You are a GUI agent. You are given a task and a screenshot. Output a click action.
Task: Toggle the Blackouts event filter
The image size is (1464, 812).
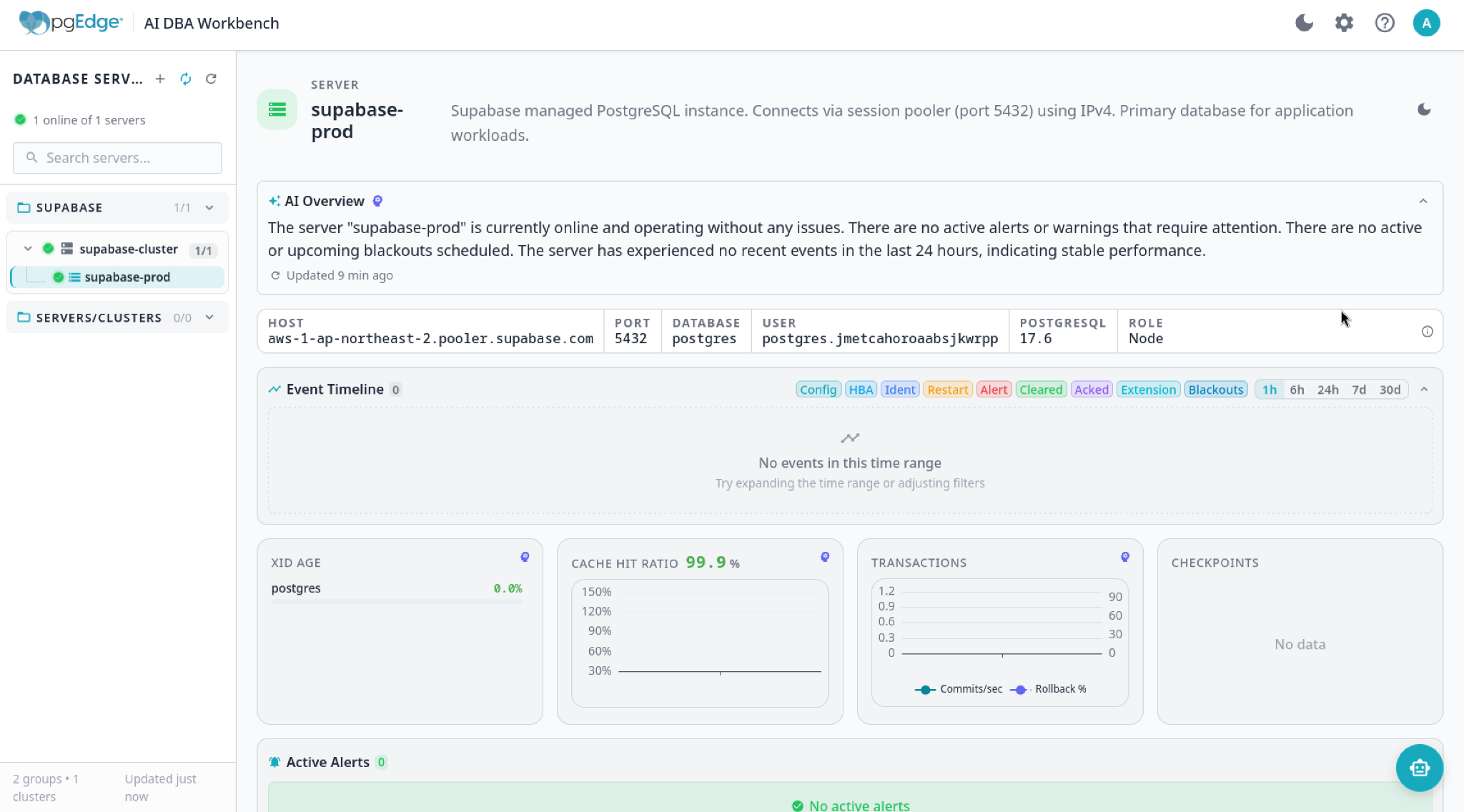tap(1216, 390)
